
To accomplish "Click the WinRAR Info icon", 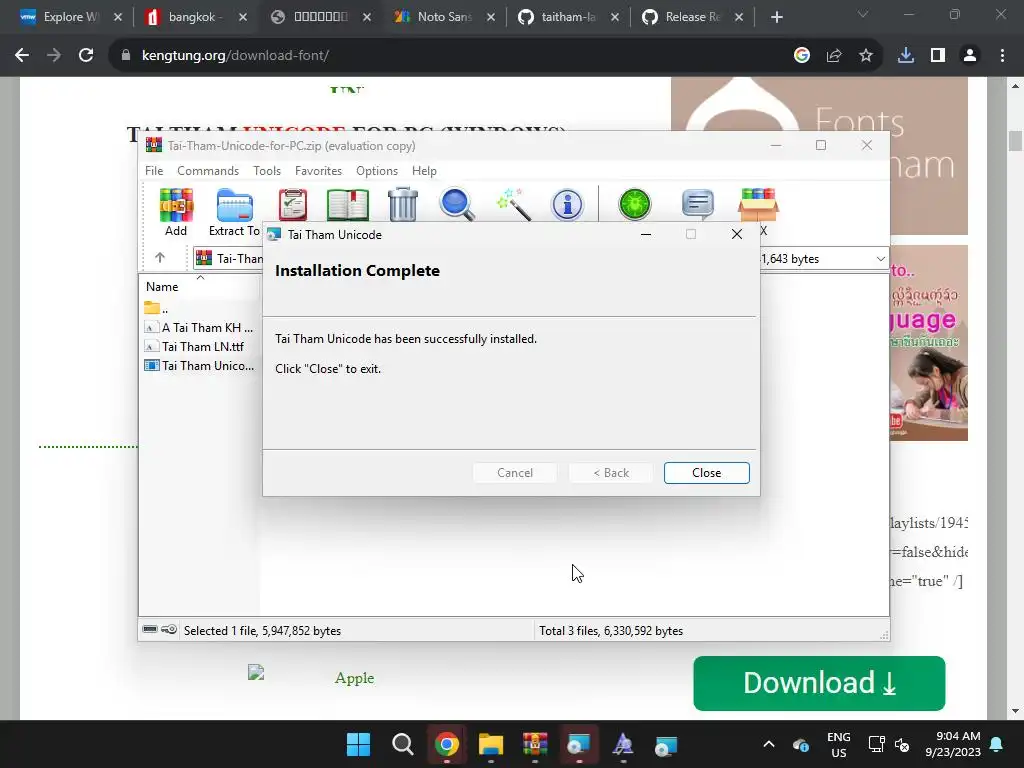I will point(567,205).
